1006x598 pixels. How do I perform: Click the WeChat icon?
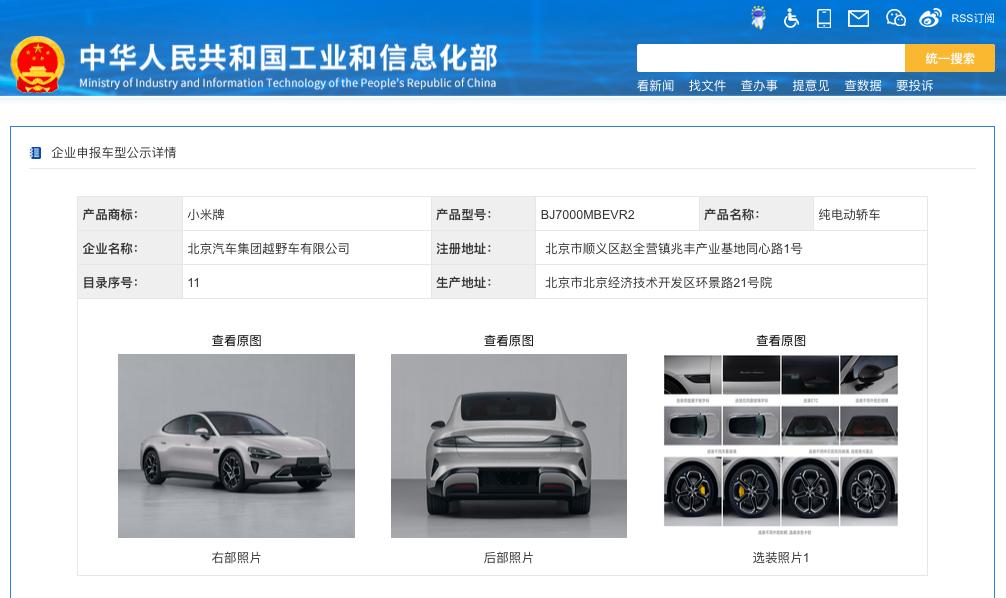pos(895,18)
